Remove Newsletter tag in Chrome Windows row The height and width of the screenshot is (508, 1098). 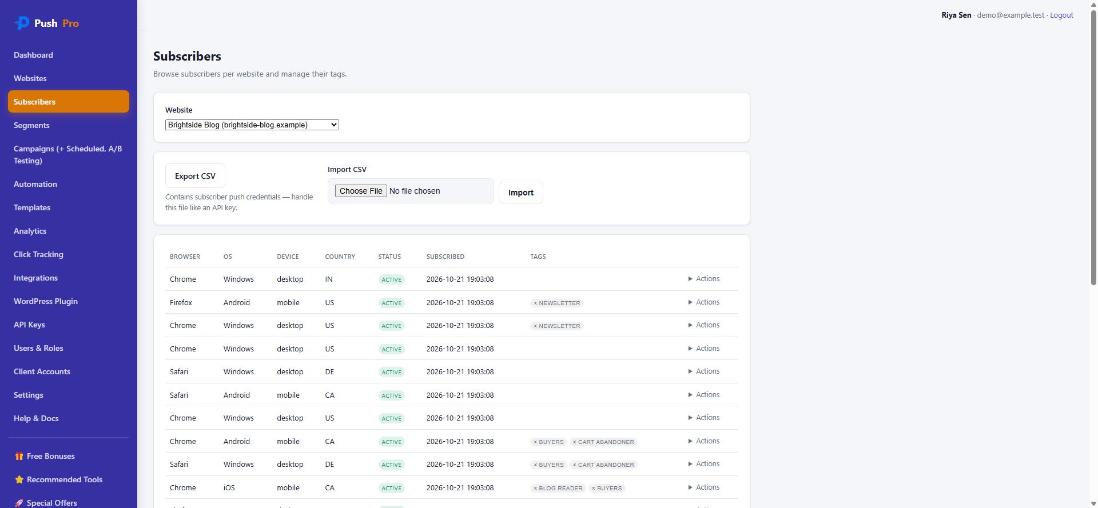pos(535,326)
